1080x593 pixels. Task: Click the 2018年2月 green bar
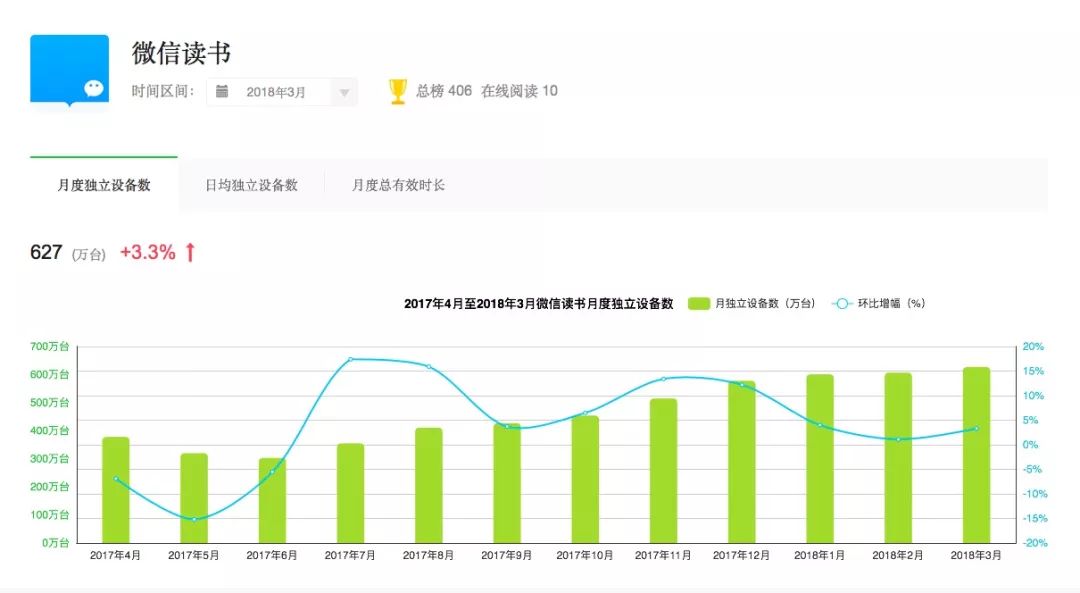[x=898, y=458]
